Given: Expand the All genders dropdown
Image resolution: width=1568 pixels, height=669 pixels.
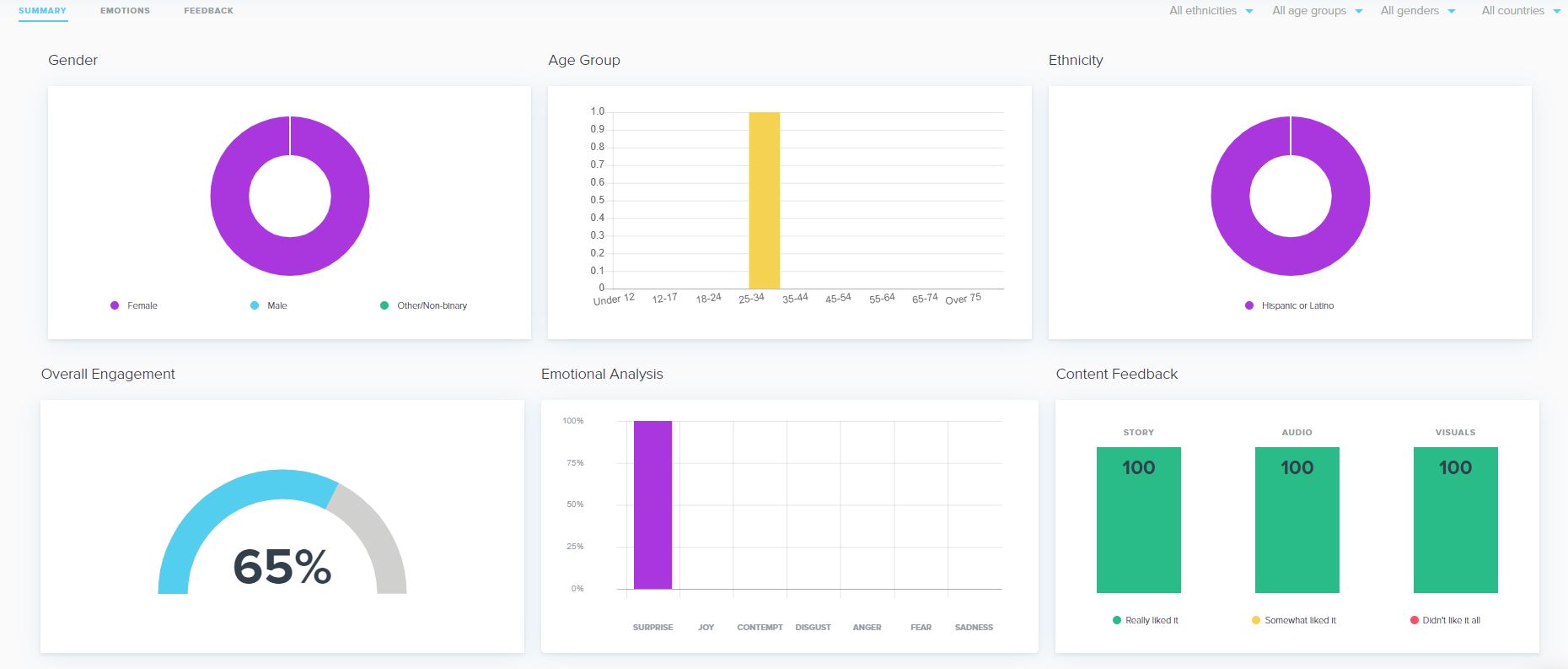Looking at the screenshot, I should pos(1418,11).
